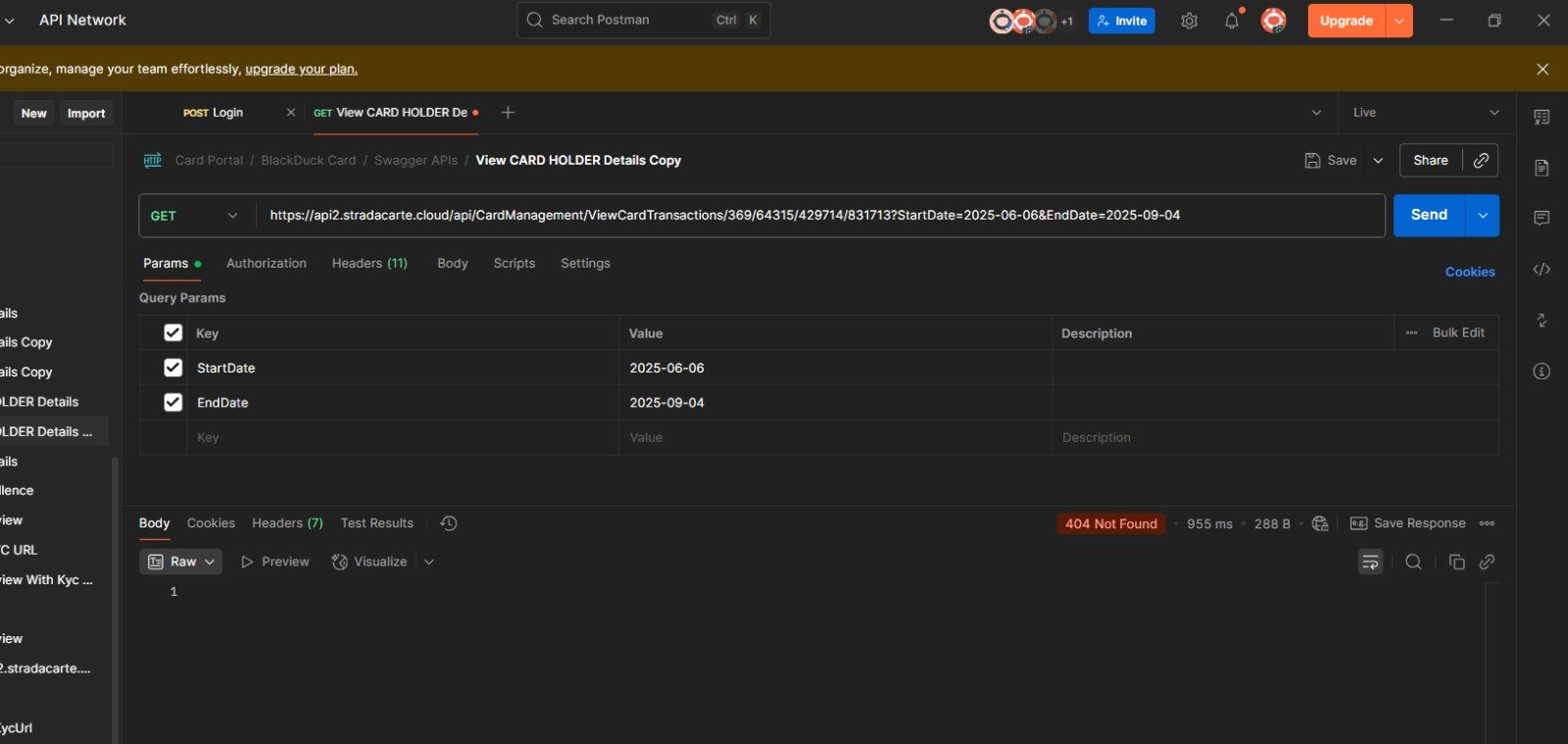1568x744 pixels.
Task: Click the Upgrade button
Action: tap(1347, 21)
